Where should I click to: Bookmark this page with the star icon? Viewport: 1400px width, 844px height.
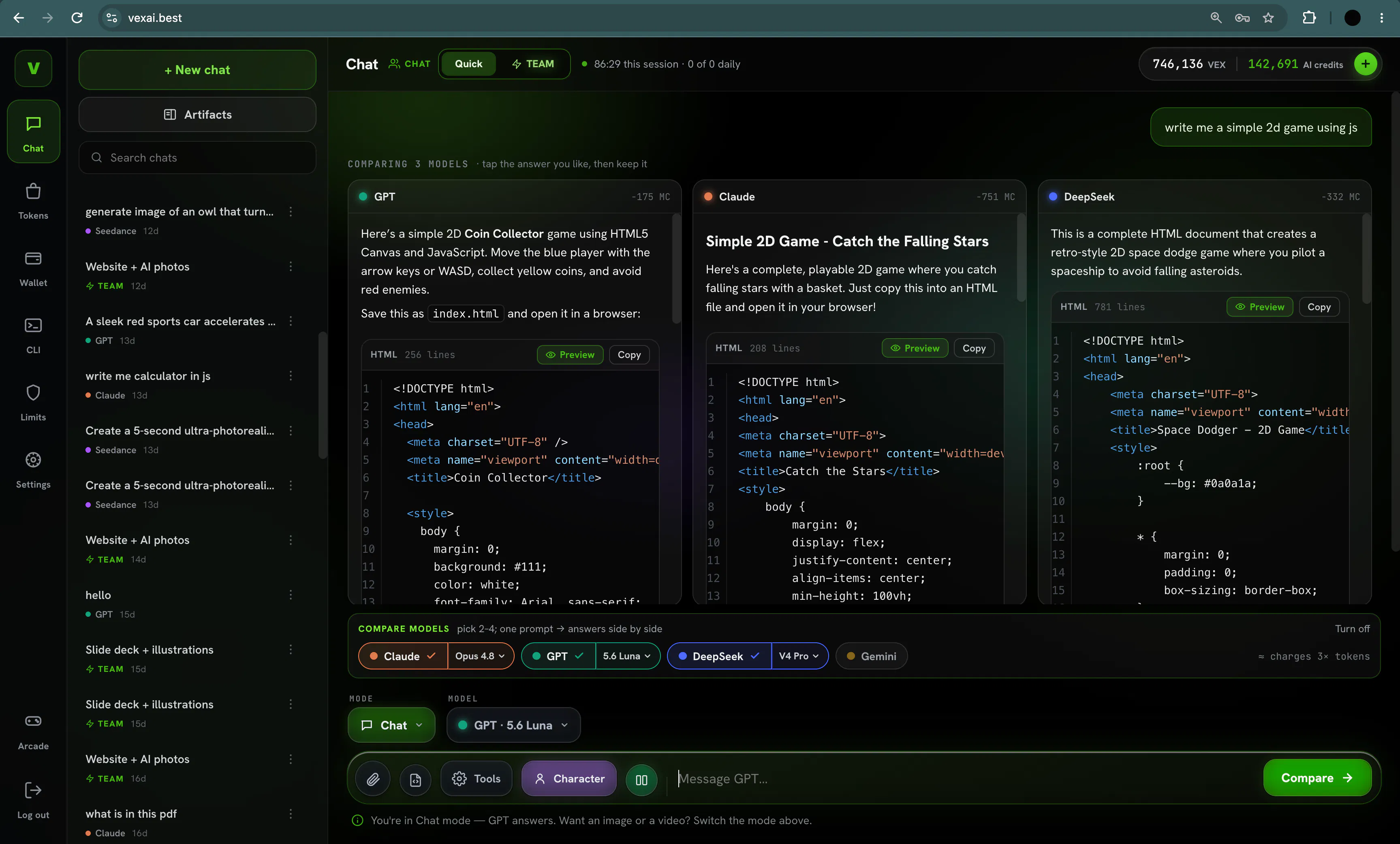[x=1268, y=17]
